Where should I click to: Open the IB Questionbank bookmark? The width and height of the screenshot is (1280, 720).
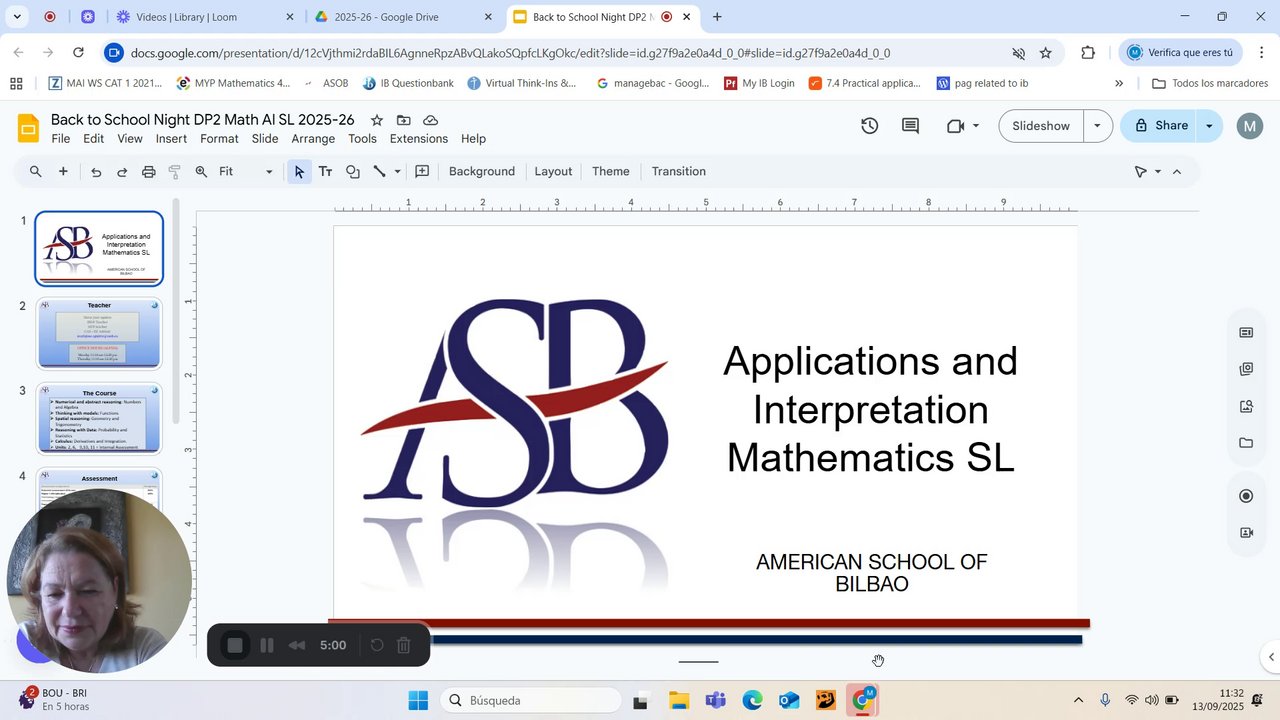[x=408, y=84]
